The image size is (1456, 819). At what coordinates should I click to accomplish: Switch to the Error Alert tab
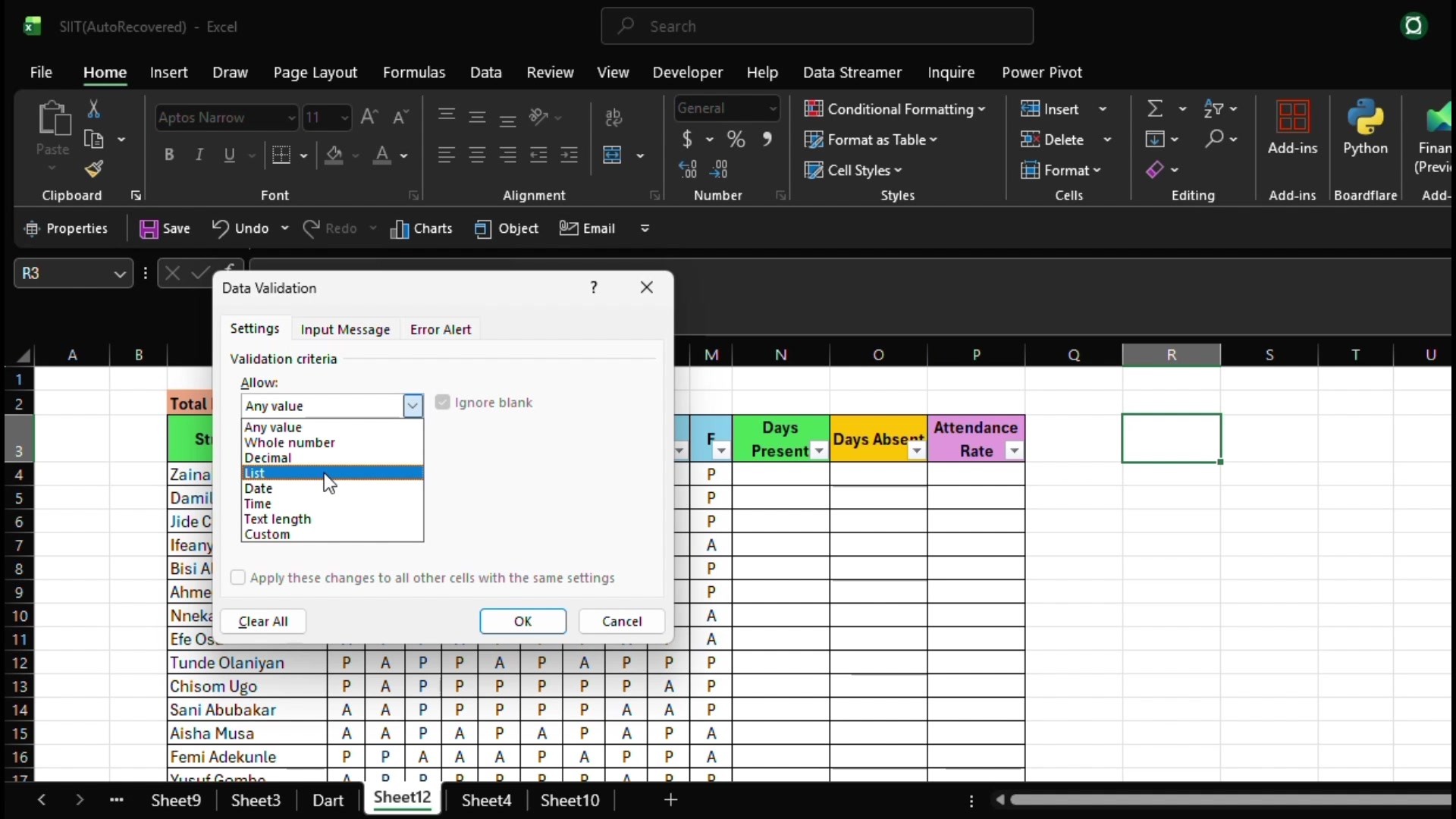441,329
